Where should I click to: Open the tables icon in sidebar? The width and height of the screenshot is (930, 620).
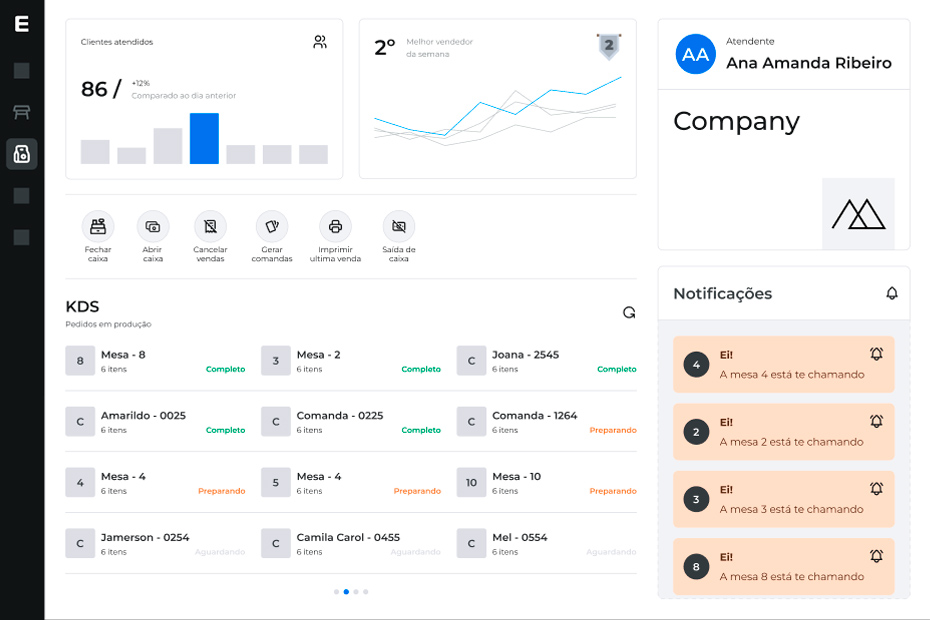coord(22,112)
